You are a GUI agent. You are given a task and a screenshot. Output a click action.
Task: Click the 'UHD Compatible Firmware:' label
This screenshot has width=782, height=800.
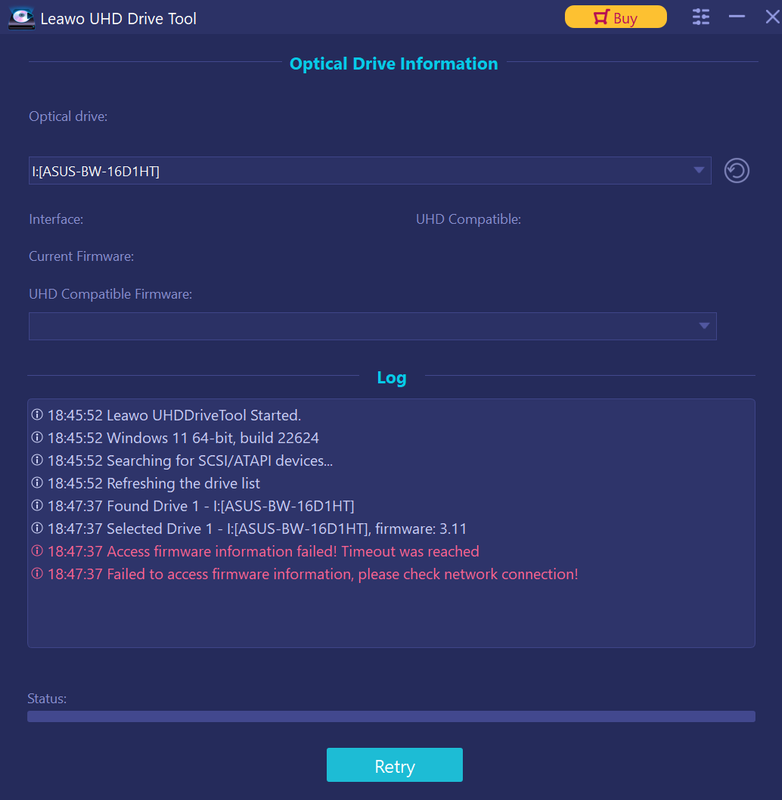[x=110, y=294]
